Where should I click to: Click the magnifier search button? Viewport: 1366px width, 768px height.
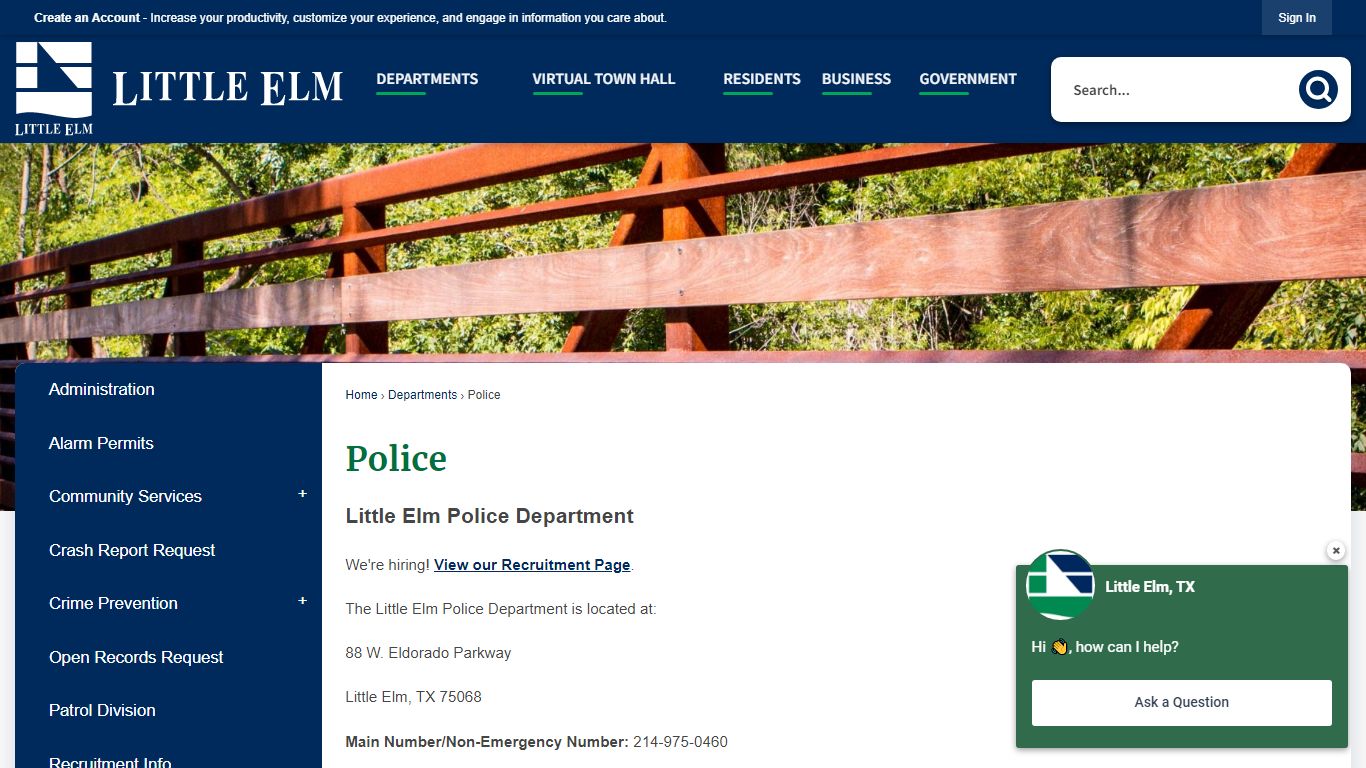(x=1318, y=90)
